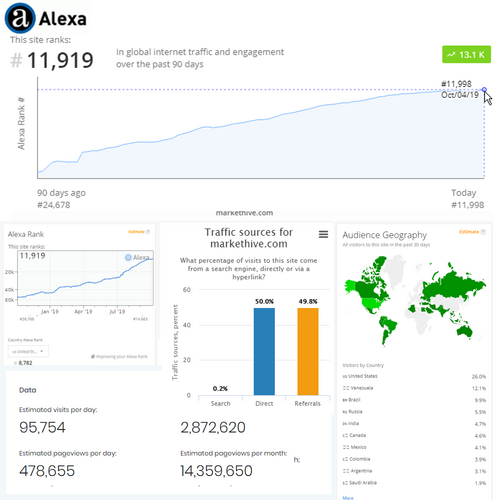The image size is (500, 500).
Task: Click the #11,919 global rank number
Action: (x=52, y=60)
